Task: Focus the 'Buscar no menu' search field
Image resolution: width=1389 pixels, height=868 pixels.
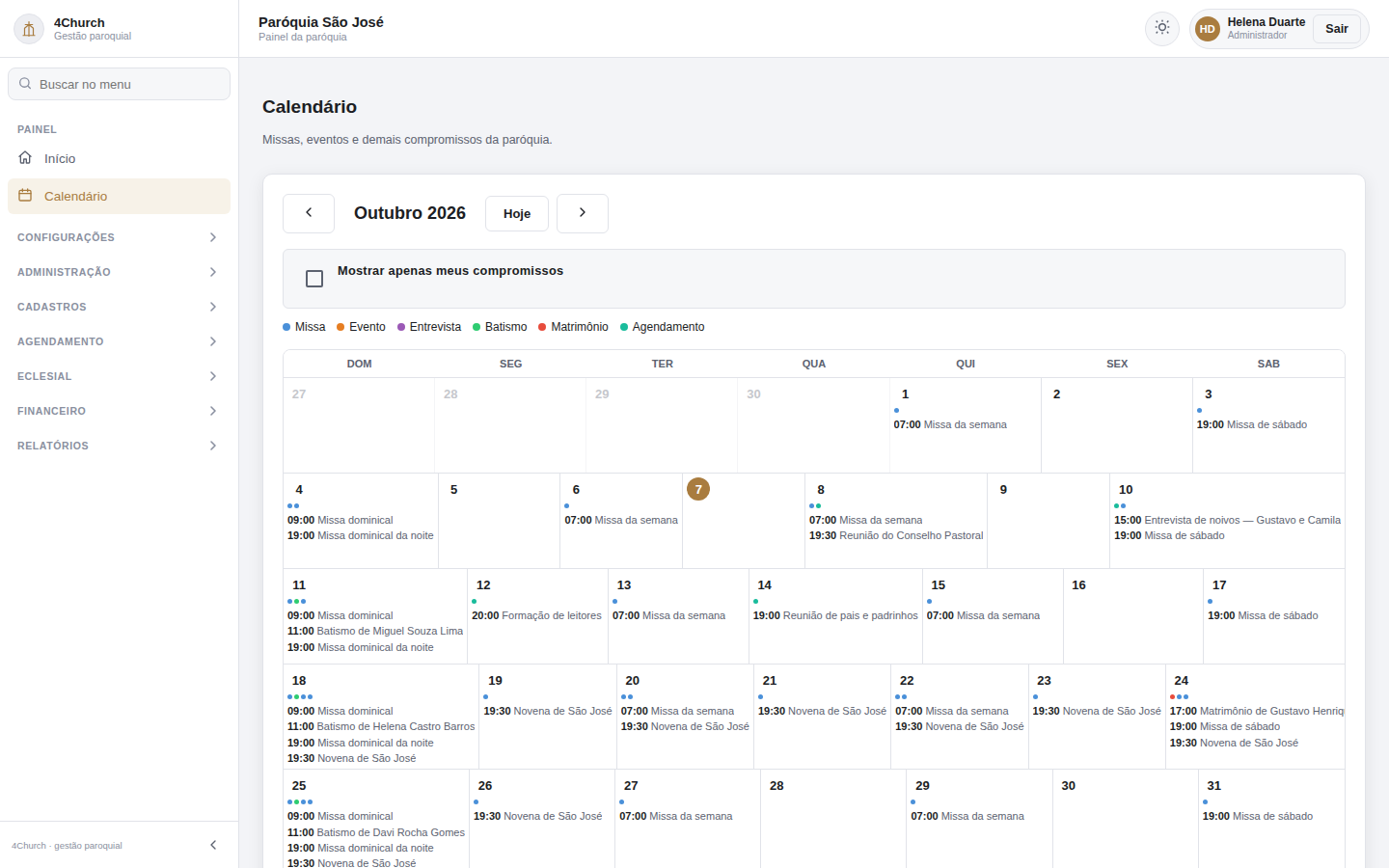Action: [x=120, y=84]
